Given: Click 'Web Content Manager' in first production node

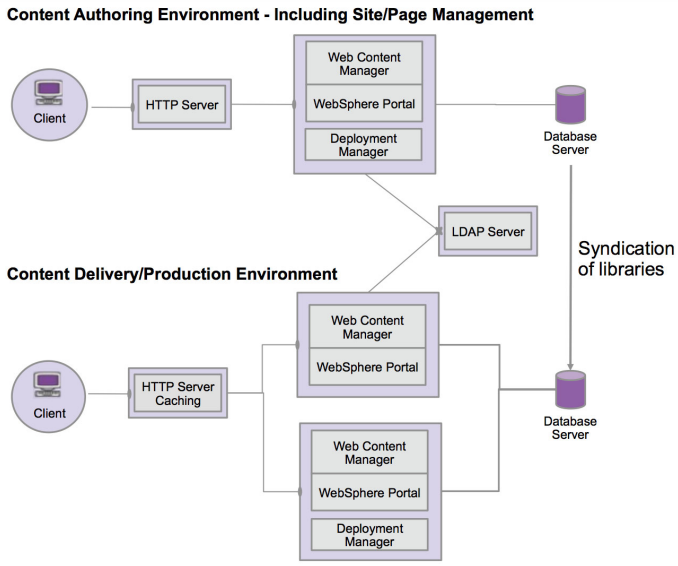Looking at the screenshot, I should (x=368, y=327).
